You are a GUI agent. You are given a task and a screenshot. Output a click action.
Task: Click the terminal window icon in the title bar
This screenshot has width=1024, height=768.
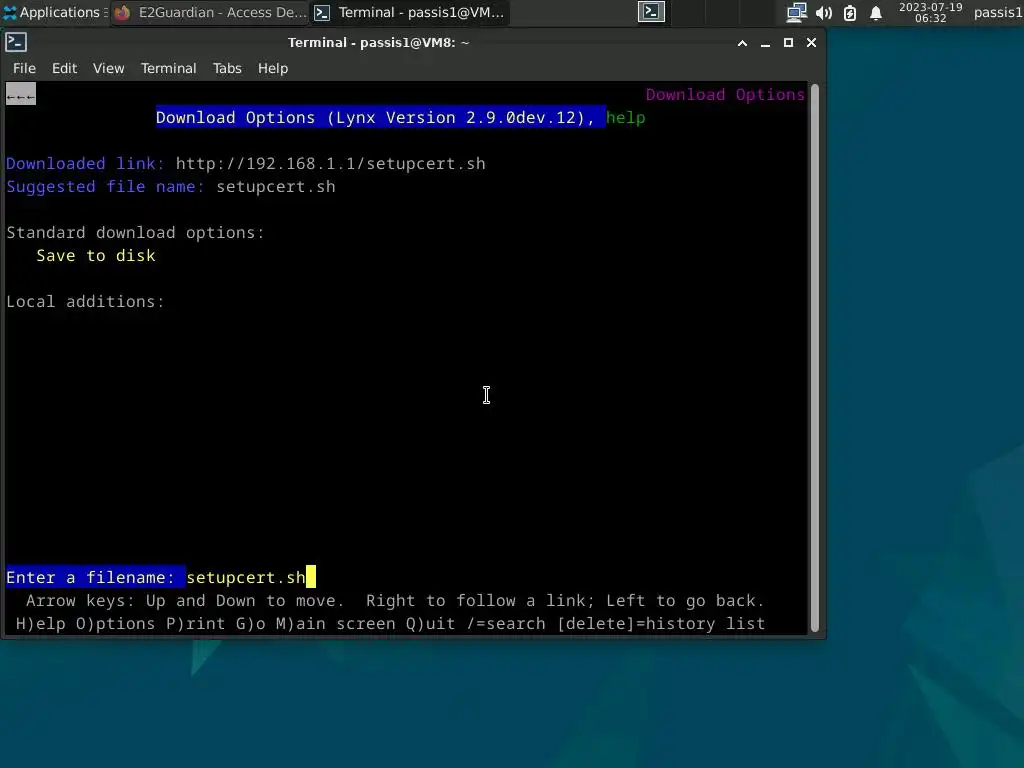[x=16, y=42]
